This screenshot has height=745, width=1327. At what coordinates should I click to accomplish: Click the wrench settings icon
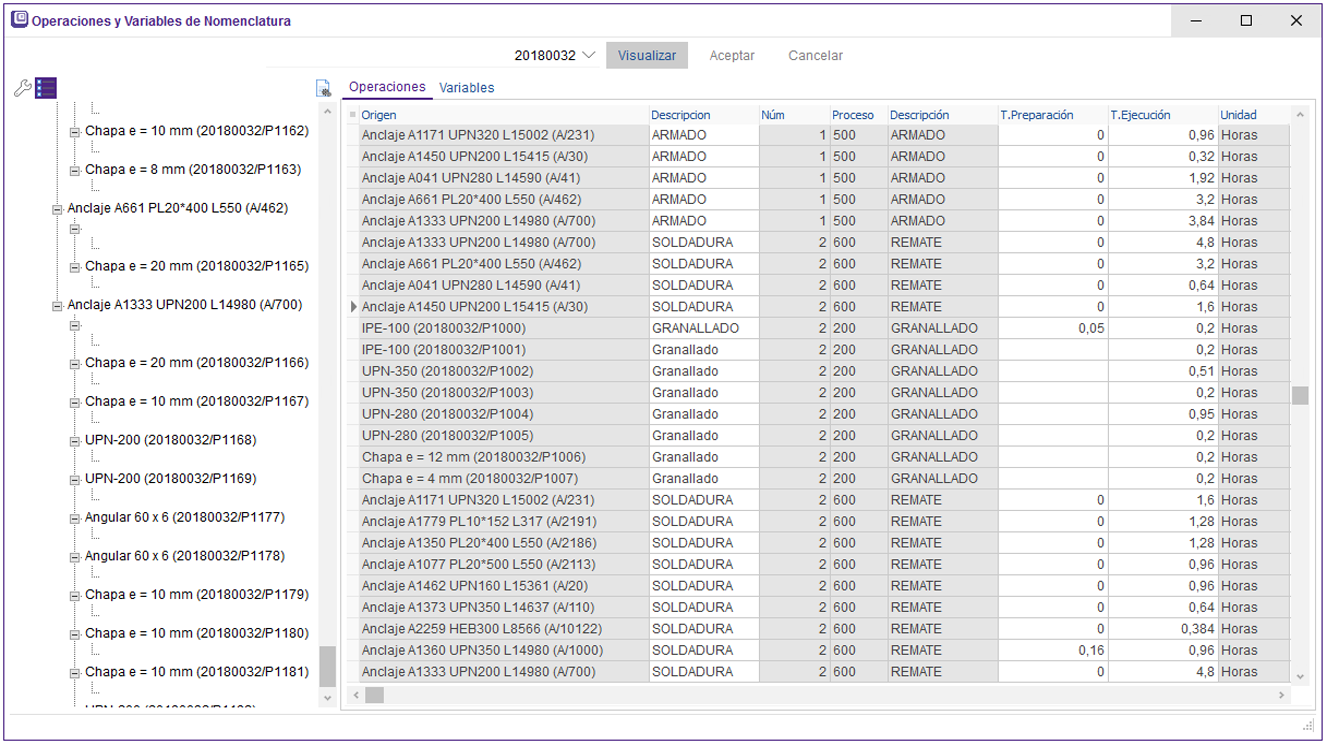pos(23,88)
